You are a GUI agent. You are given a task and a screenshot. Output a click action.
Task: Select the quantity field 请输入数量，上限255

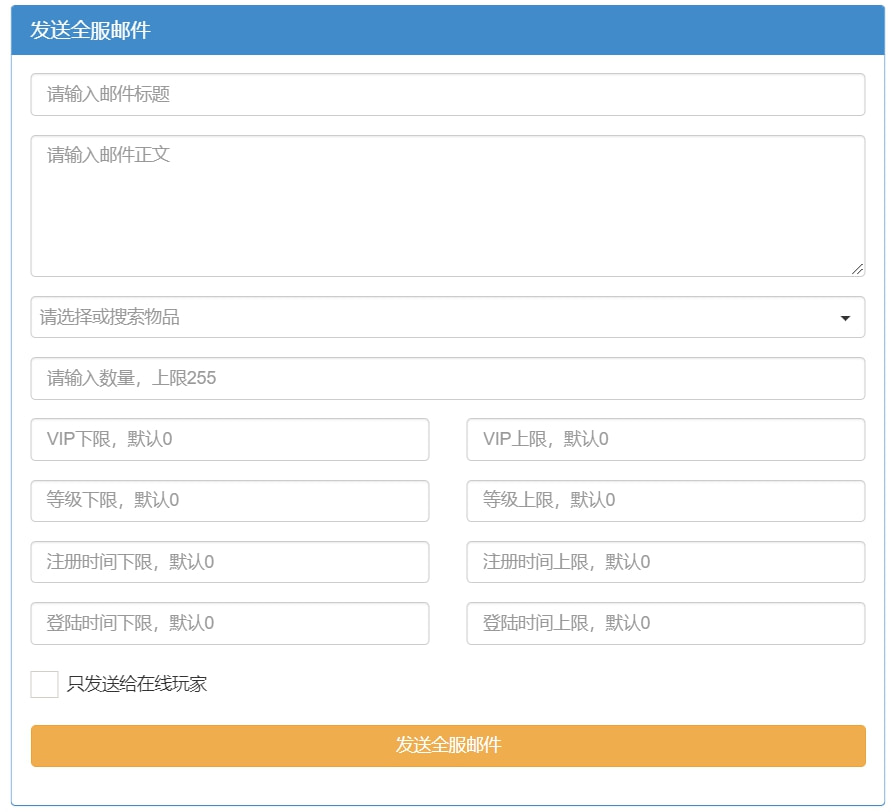click(x=447, y=378)
